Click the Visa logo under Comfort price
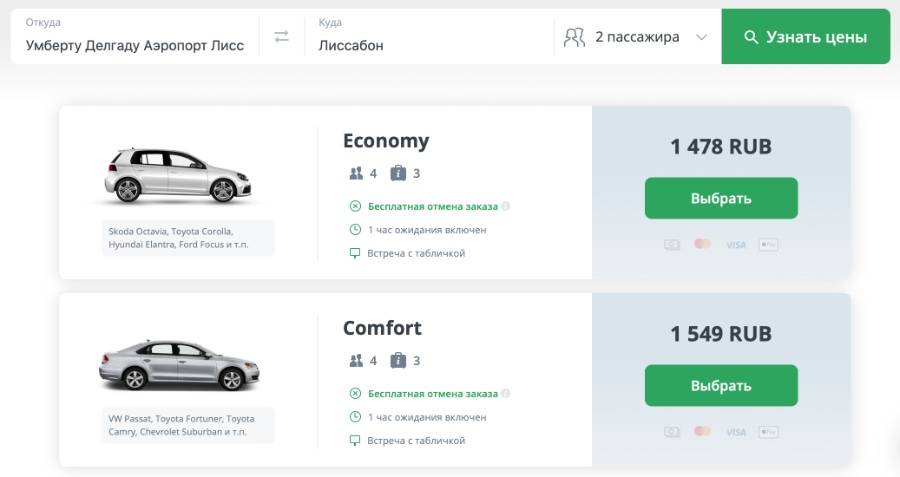 coord(736,432)
